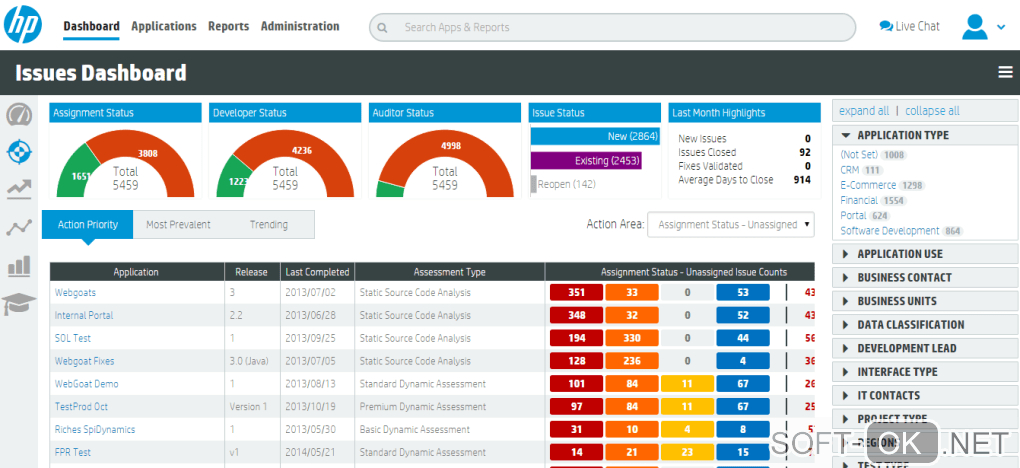The width and height of the screenshot is (1020, 468).
Task: Open the Webgoats application link
Action: 75,293
